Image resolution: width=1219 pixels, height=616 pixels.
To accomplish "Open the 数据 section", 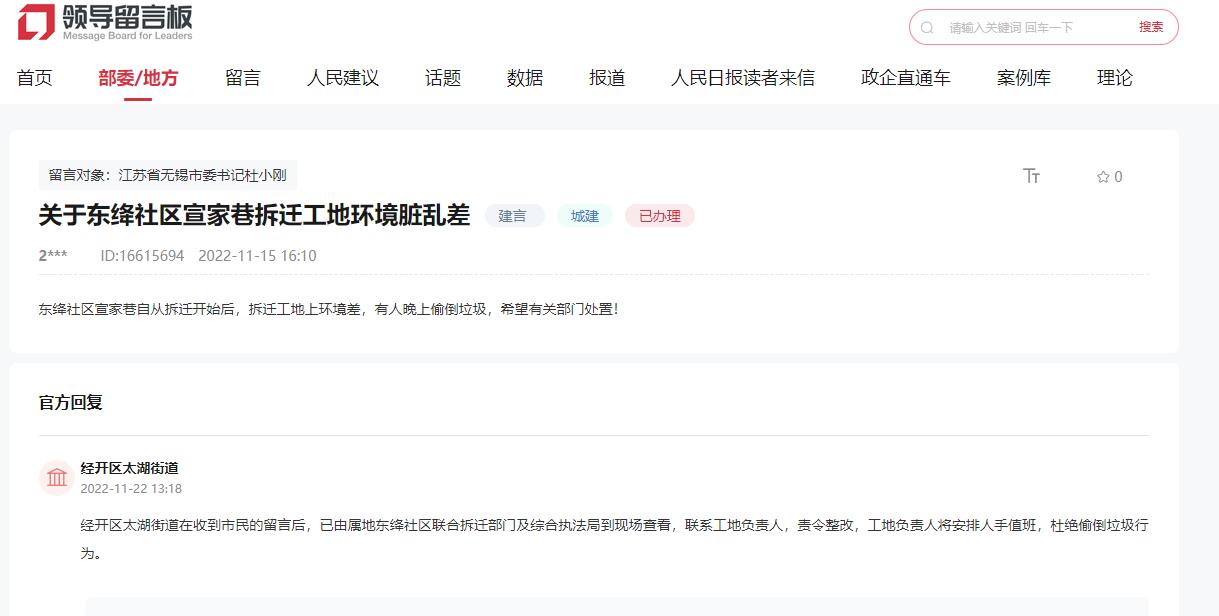I will (x=525, y=77).
